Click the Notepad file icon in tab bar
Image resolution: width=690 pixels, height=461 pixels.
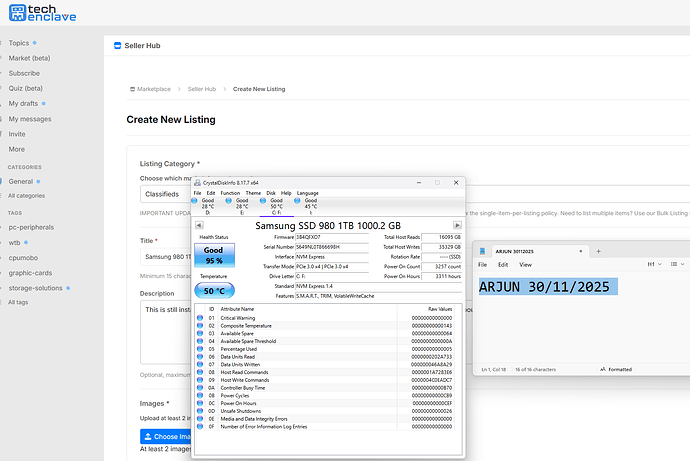483,250
